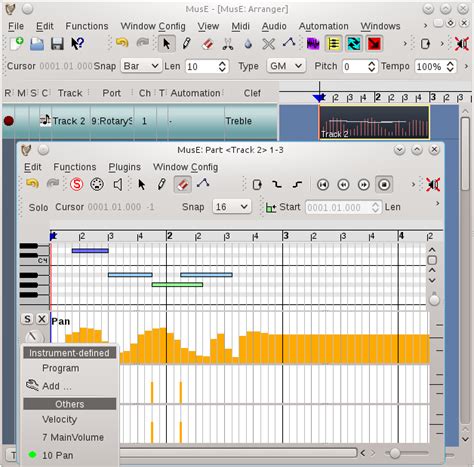The image size is (474, 467).
Task: Select Part editor line draw tool
Action: pyautogui.click(x=203, y=183)
